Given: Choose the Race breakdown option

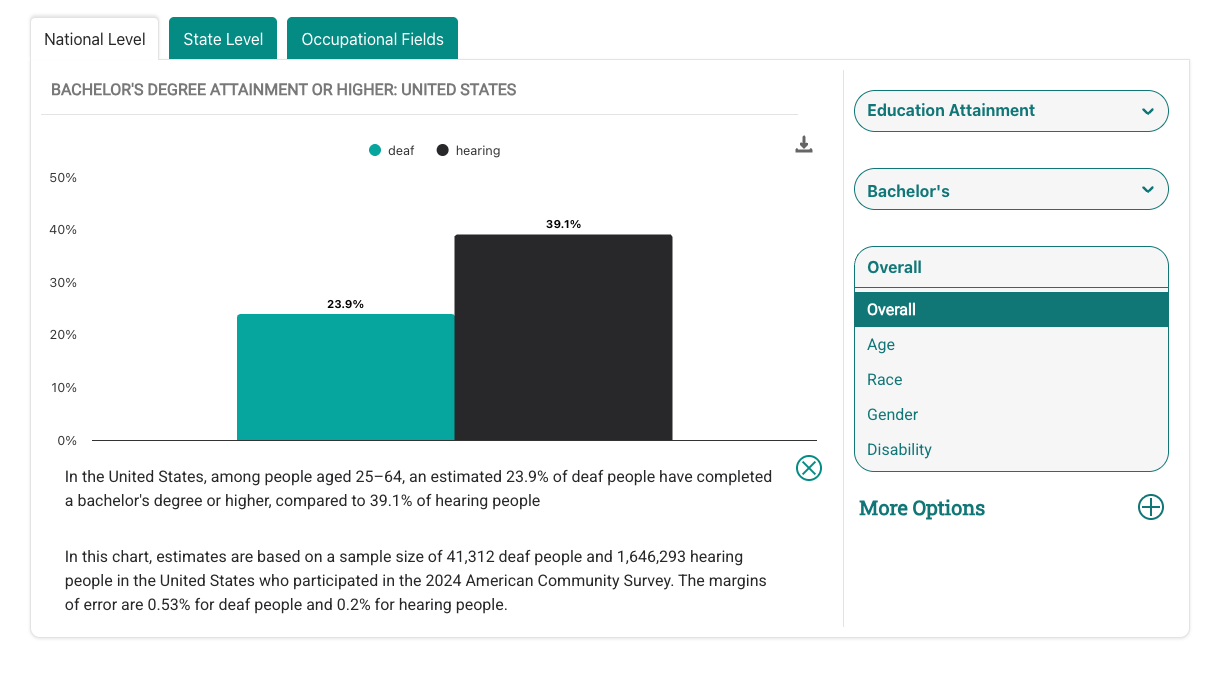Looking at the screenshot, I should click(x=885, y=380).
